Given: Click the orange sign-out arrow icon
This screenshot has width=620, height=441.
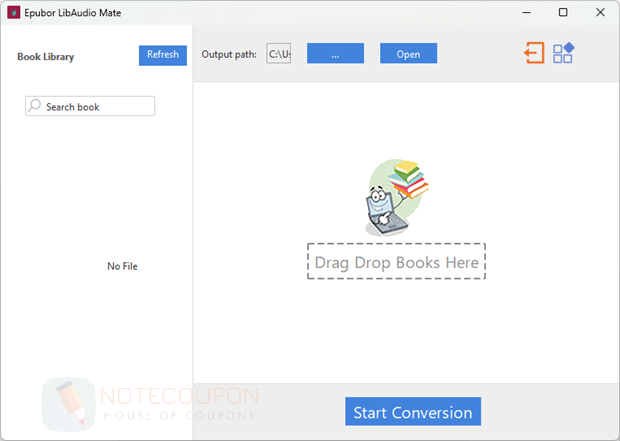Looking at the screenshot, I should click(534, 53).
